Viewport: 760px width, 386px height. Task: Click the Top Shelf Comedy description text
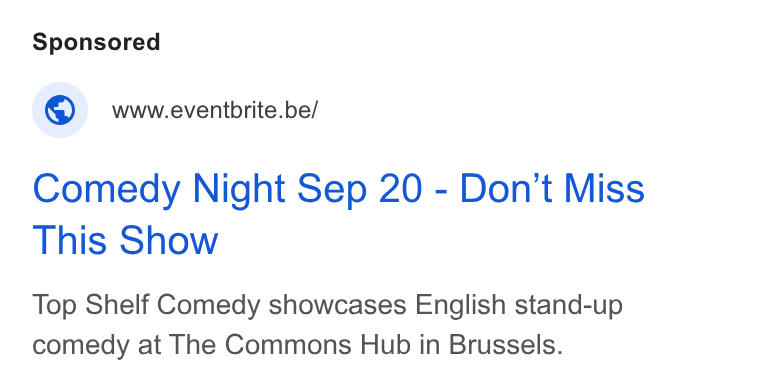click(x=327, y=325)
